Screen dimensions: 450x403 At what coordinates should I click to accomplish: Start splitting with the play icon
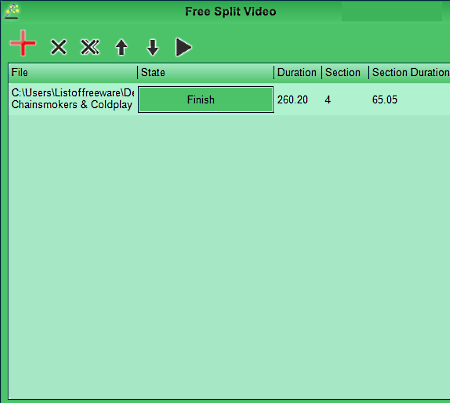click(184, 47)
